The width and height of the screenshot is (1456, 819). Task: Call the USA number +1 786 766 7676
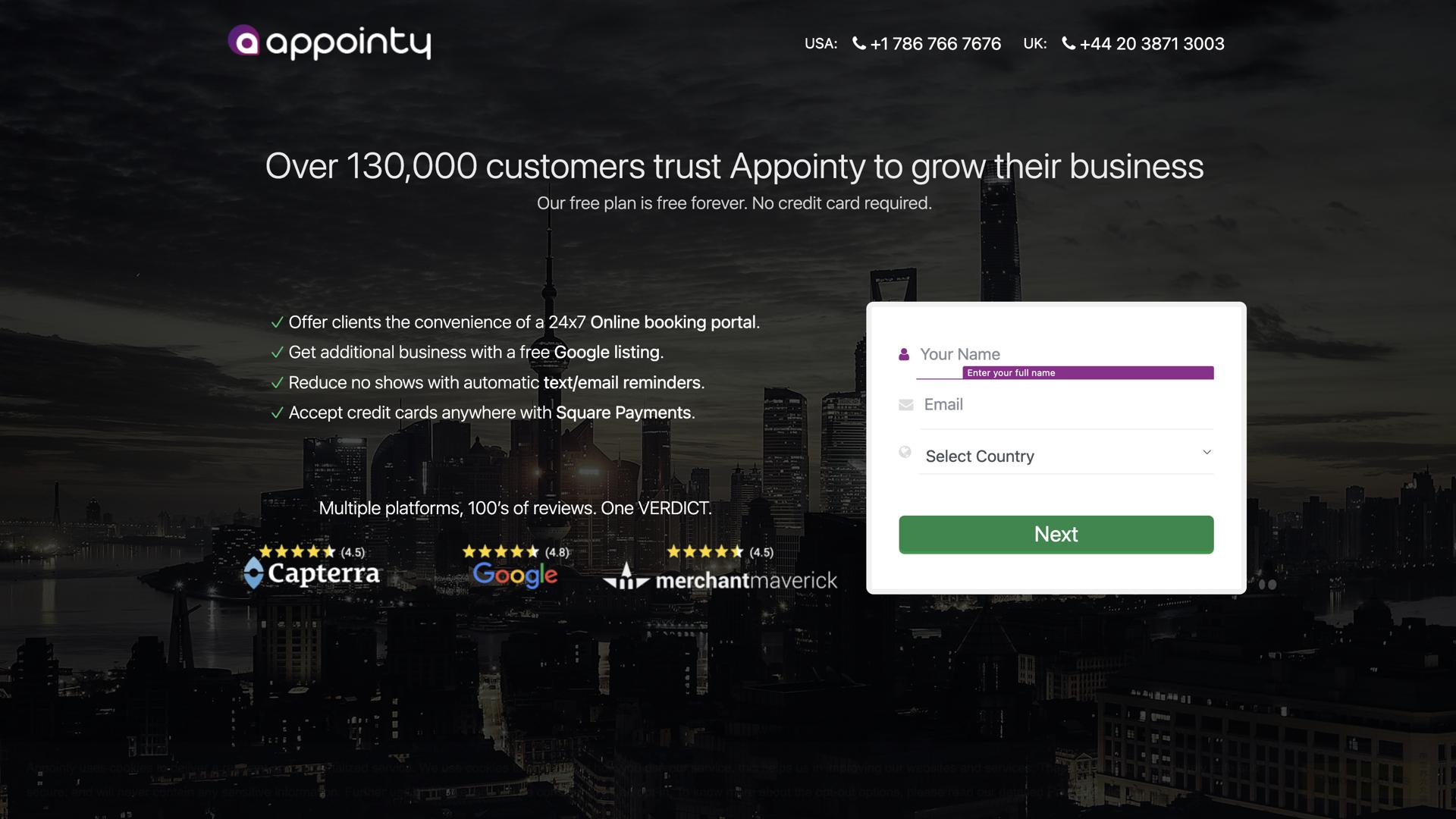point(936,44)
